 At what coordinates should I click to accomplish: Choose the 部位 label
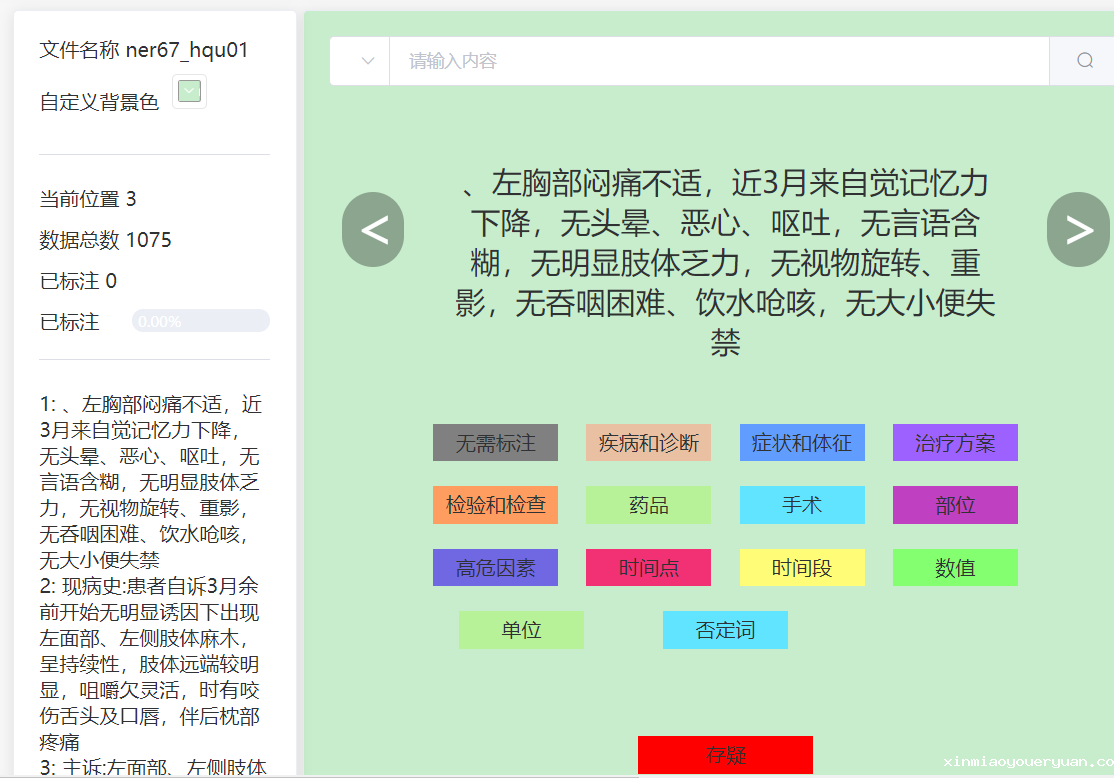pos(955,505)
